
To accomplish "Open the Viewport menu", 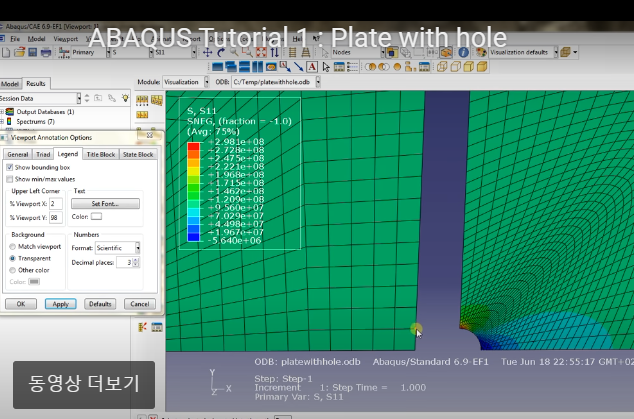I will click(x=66, y=39).
